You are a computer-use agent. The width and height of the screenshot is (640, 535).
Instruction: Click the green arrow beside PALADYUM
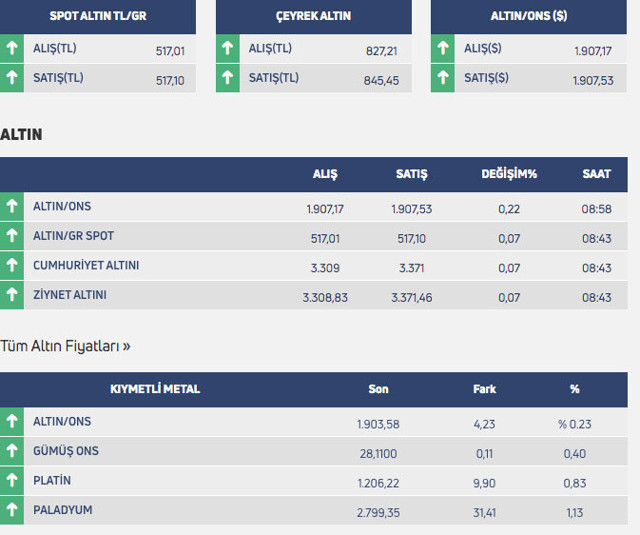(12, 510)
